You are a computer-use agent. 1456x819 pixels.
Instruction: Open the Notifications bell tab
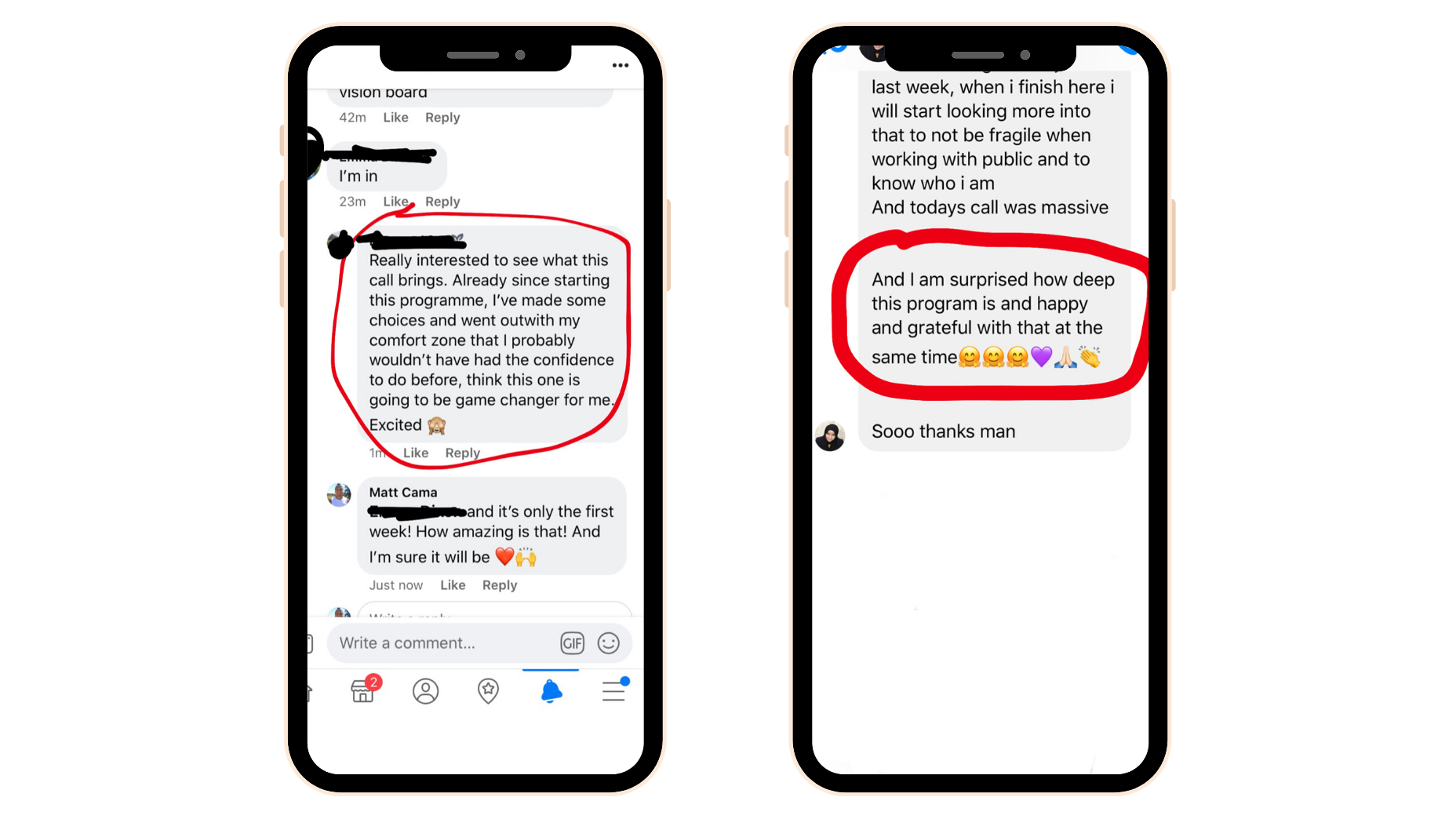(x=551, y=691)
